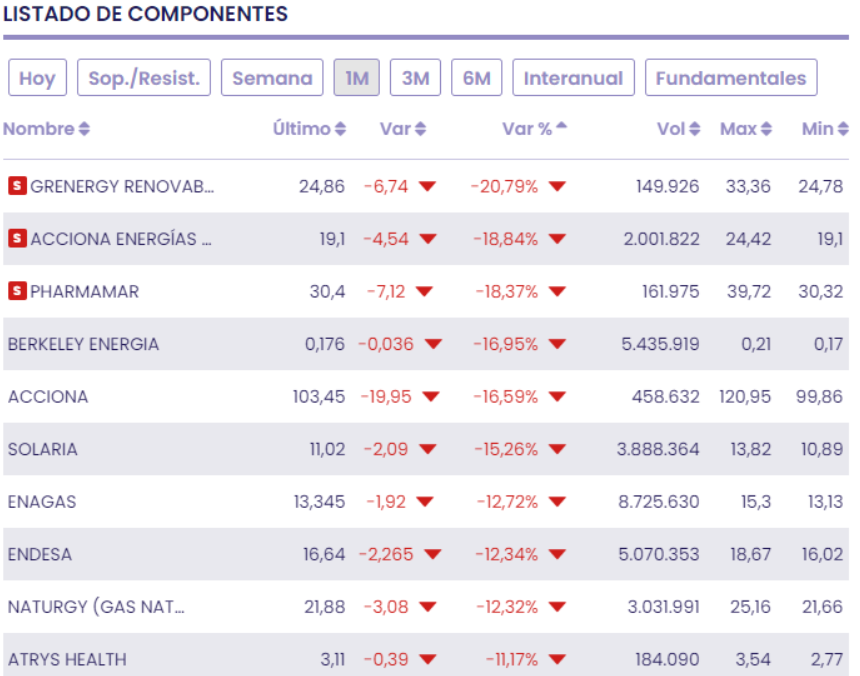860x676 pixels.
Task: Sort by the Min column arrows
Action: 842,129
